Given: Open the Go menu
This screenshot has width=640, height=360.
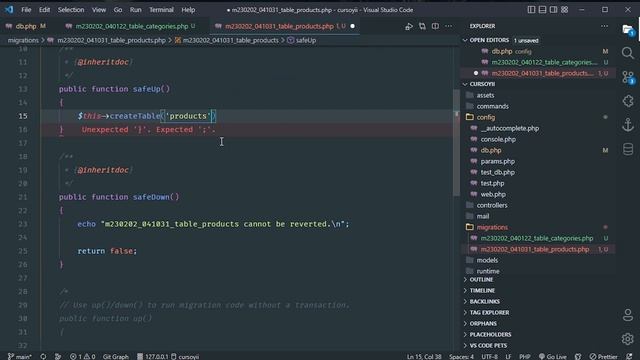Looking at the screenshot, I should 118,10.
